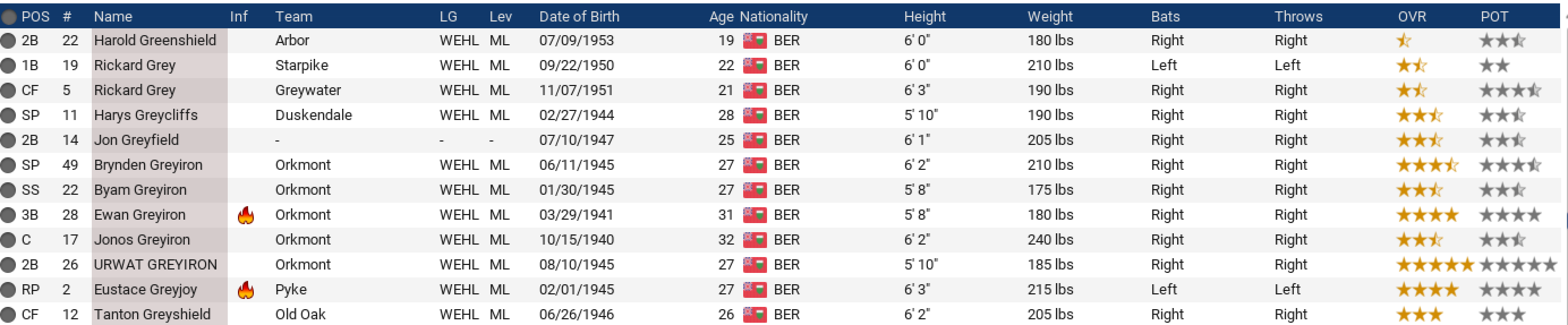1568x325 pixels.
Task: Toggle the row marker for Jon Greyfield
Action: coord(8,140)
